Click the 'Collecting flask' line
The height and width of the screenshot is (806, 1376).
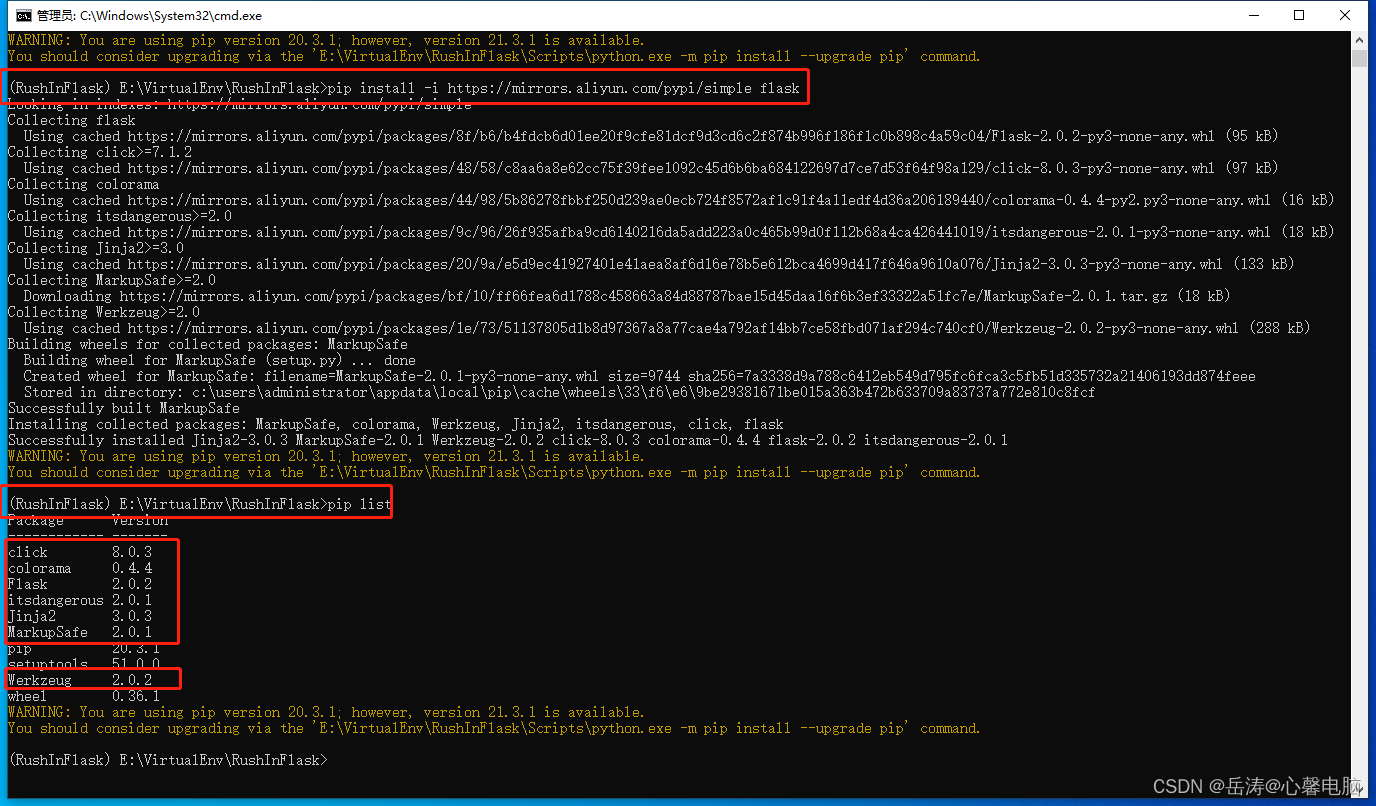72,120
